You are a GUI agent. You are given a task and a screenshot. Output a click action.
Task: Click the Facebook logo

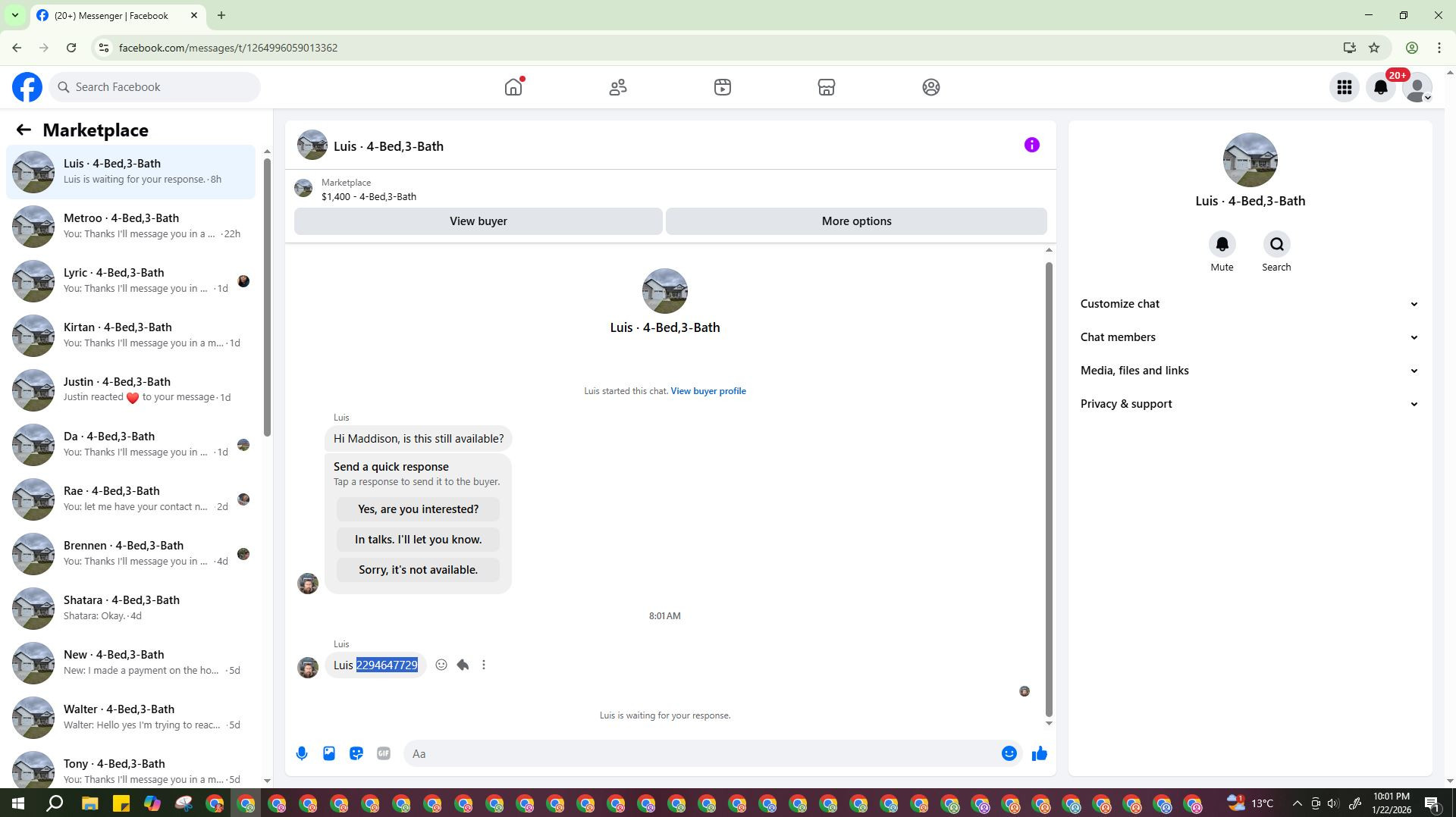27,87
